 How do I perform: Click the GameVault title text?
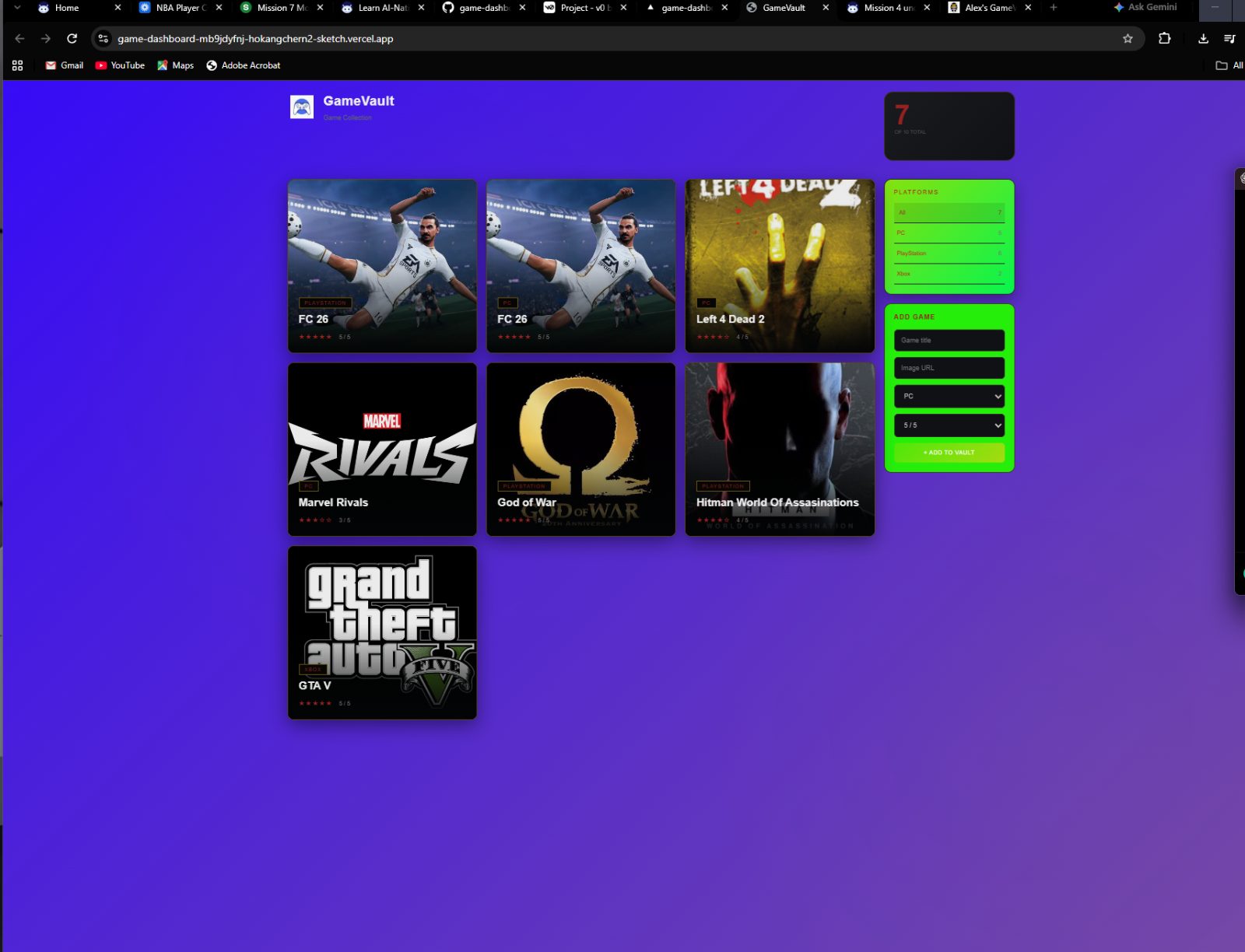(x=359, y=101)
